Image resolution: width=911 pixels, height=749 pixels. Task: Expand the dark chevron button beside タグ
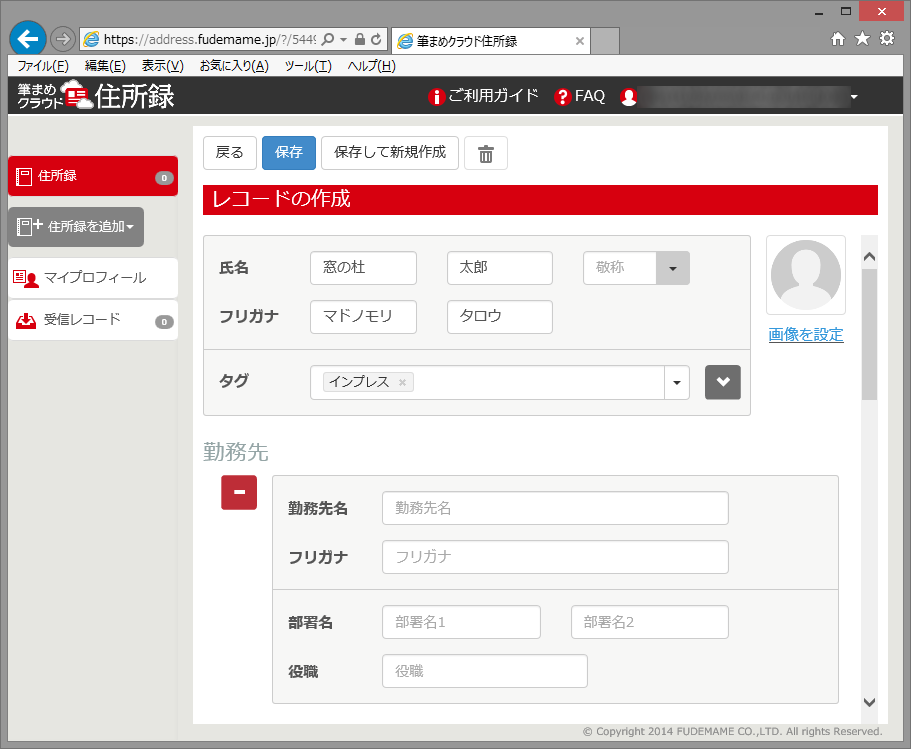tap(723, 382)
